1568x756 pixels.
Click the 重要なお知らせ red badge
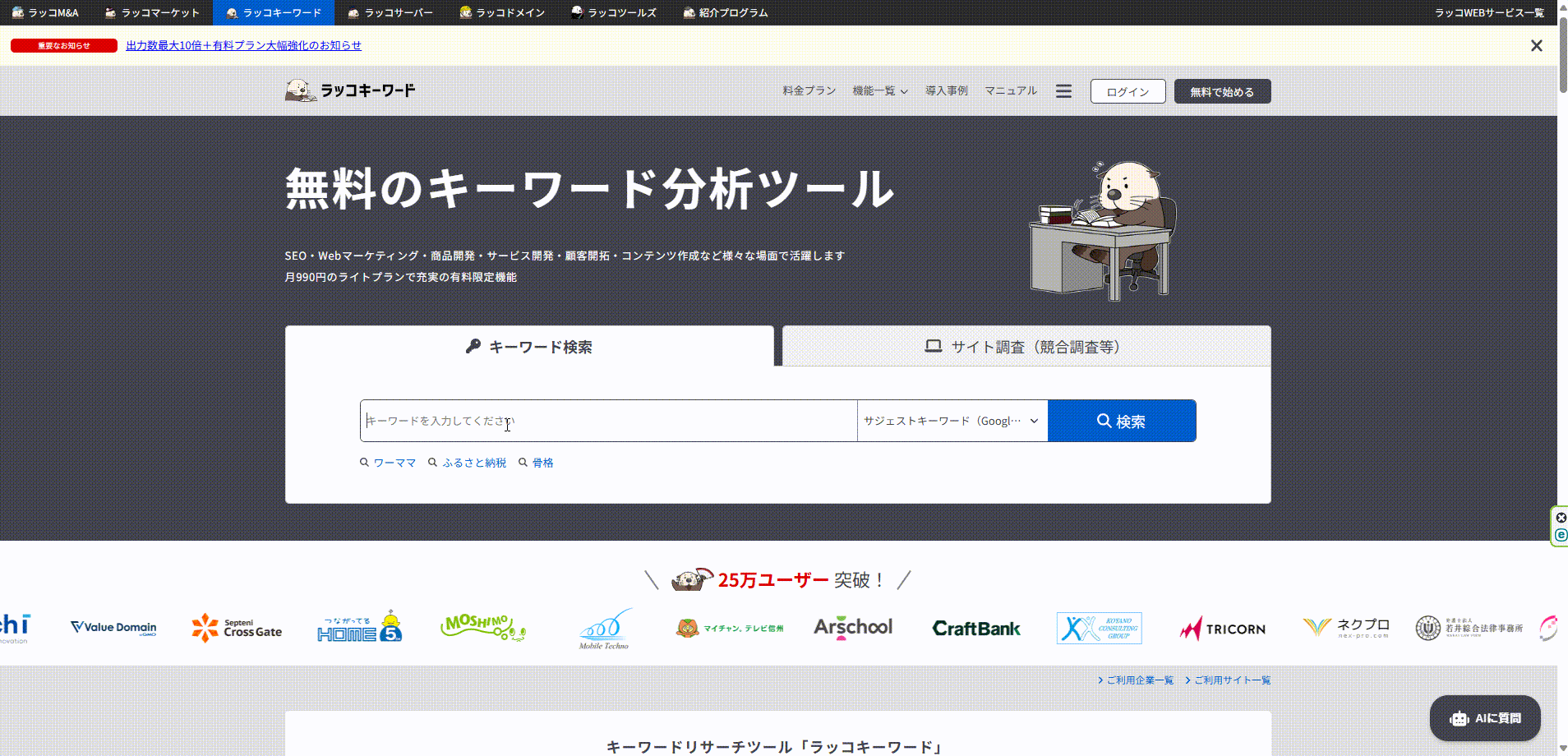coord(64,45)
